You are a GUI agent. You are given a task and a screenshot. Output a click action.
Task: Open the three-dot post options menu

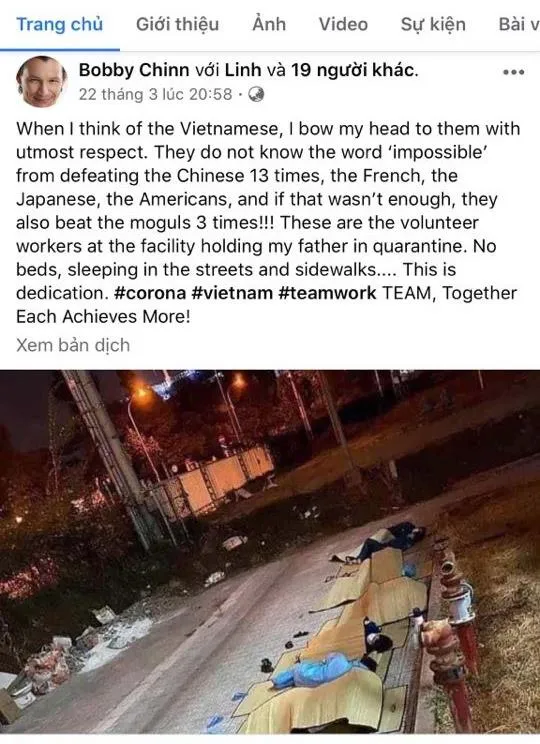513,73
